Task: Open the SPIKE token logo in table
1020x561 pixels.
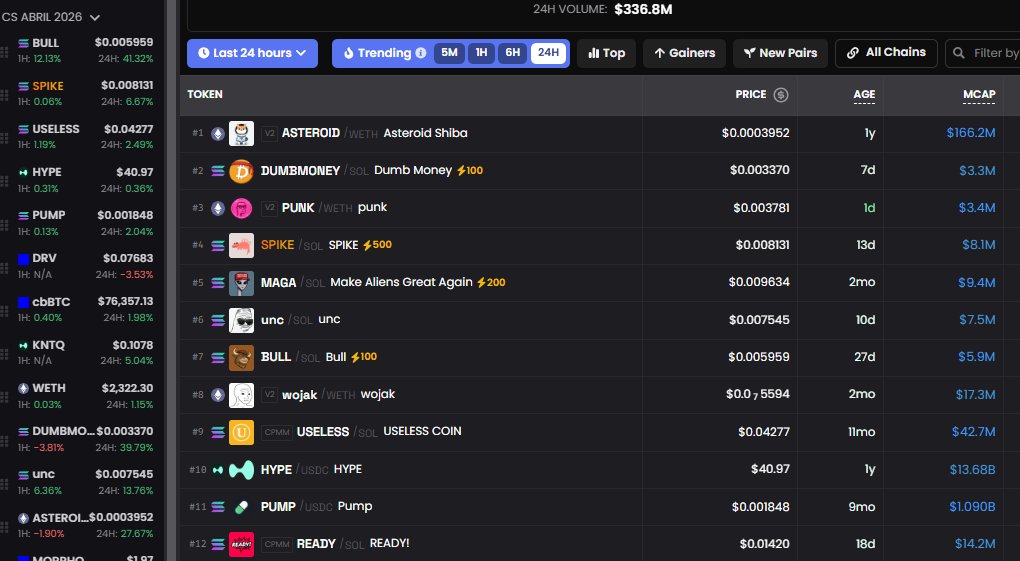Action: click(241, 245)
